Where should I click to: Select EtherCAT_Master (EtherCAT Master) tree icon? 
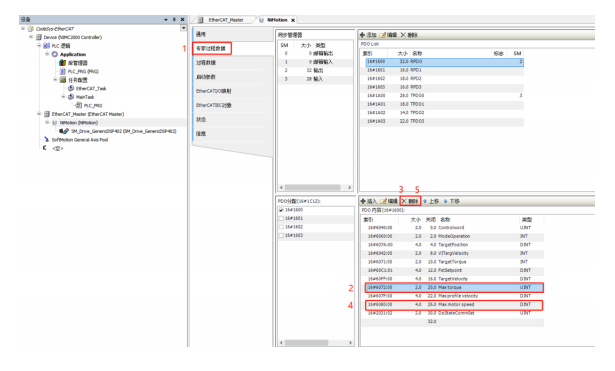[x=47, y=114]
